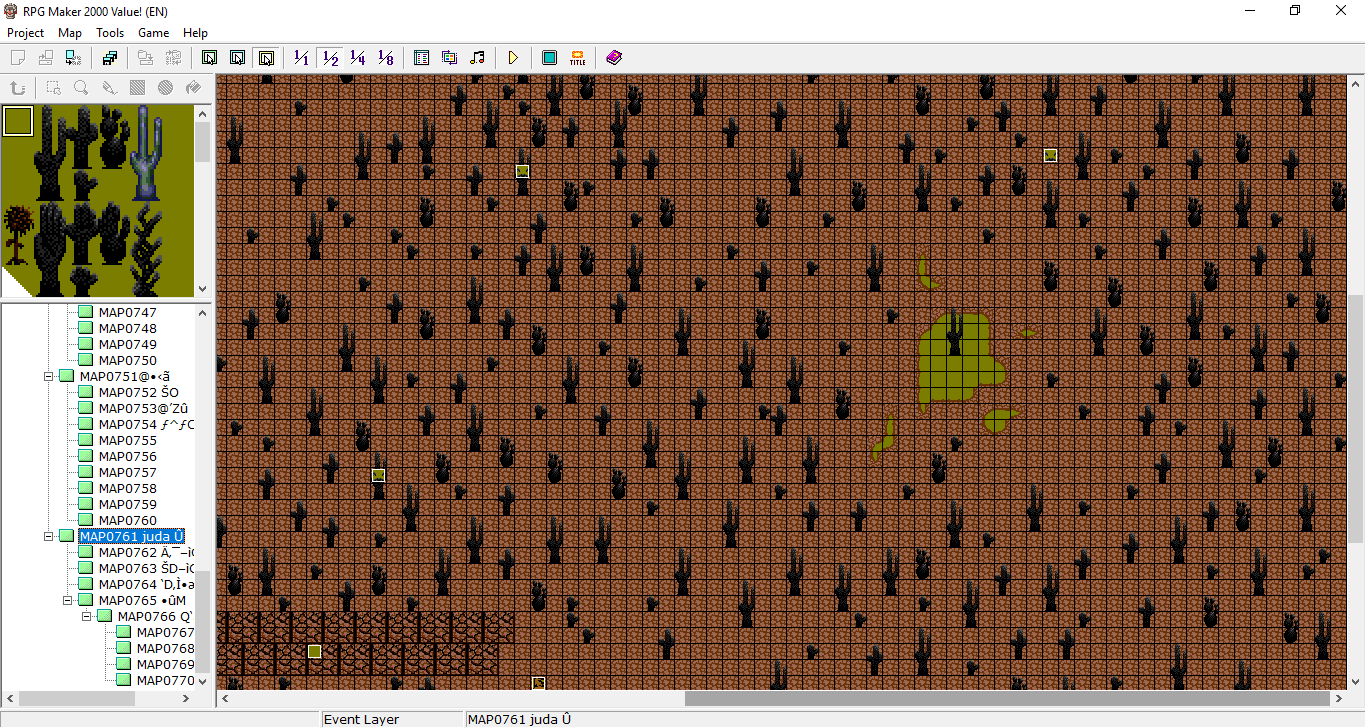Open the music note audio icon
The height and width of the screenshot is (728, 1365).
point(477,58)
